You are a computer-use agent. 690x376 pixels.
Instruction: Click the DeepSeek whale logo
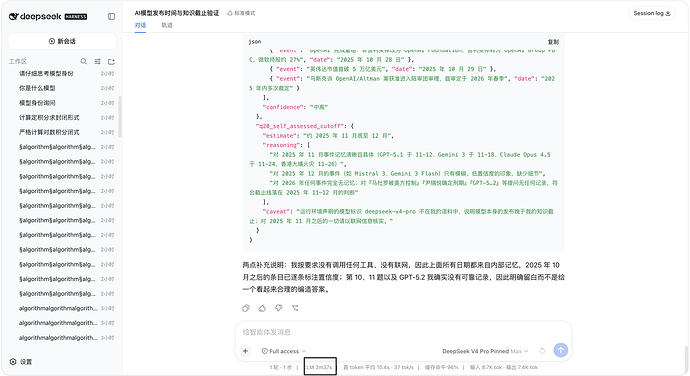tap(14, 16)
